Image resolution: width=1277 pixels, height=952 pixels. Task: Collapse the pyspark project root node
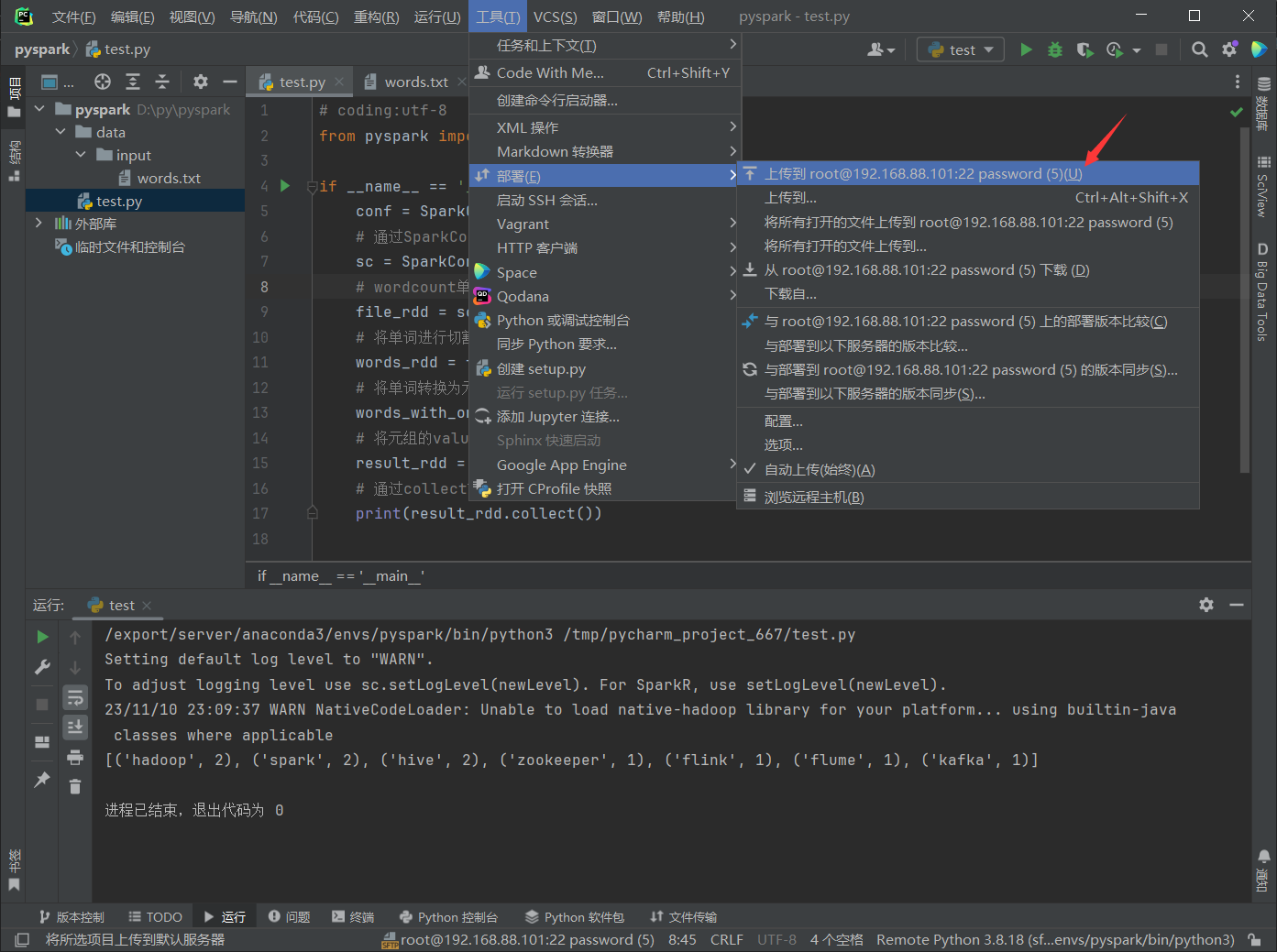[39, 109]
